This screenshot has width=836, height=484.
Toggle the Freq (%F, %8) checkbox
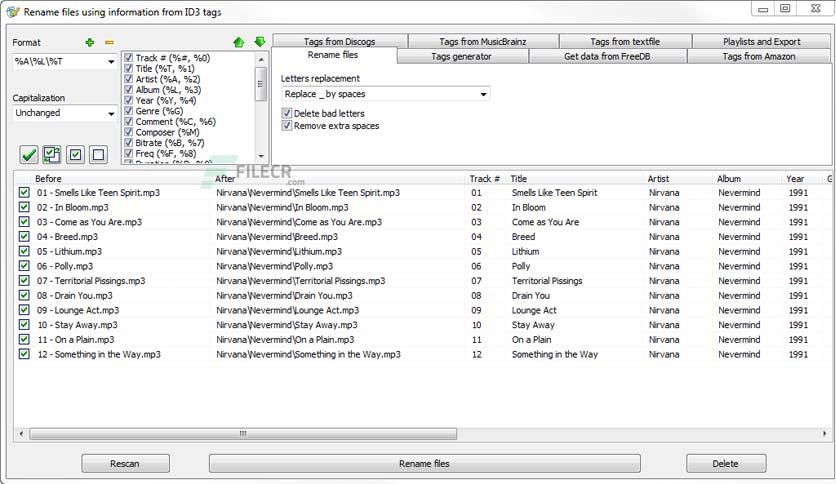[x=128, y=154]
